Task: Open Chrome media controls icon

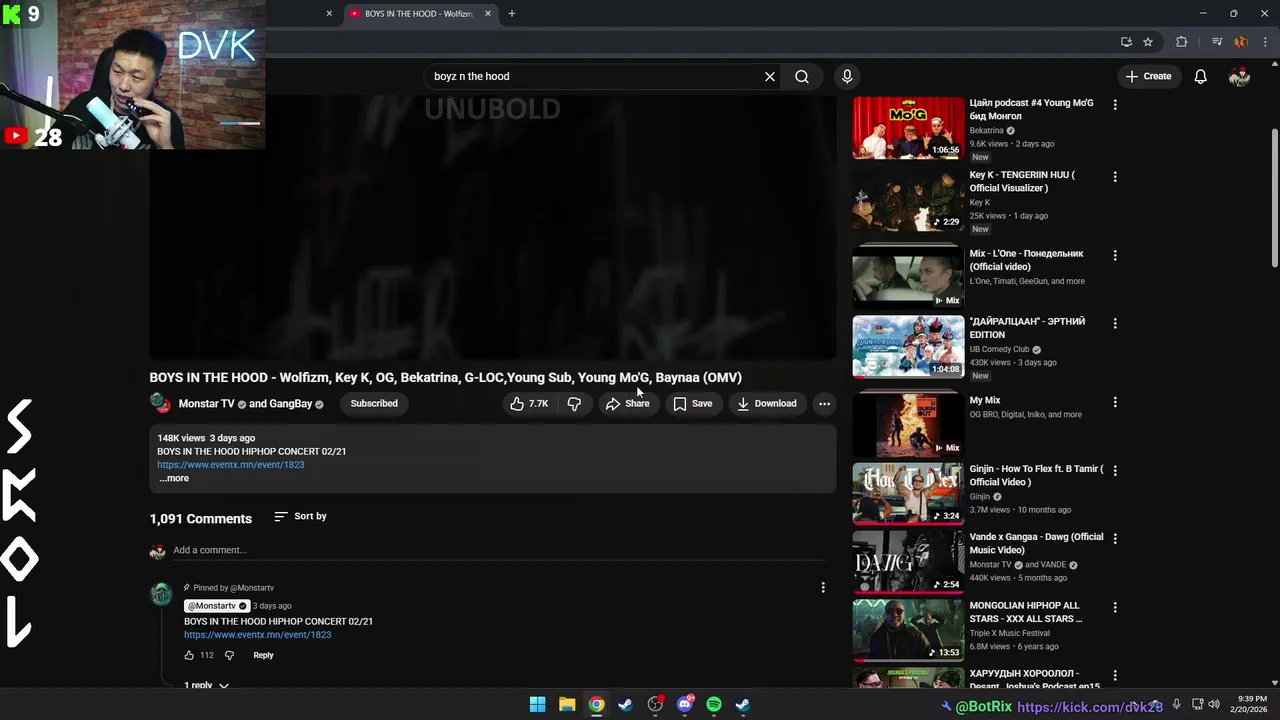Action: click(1217, 42)
